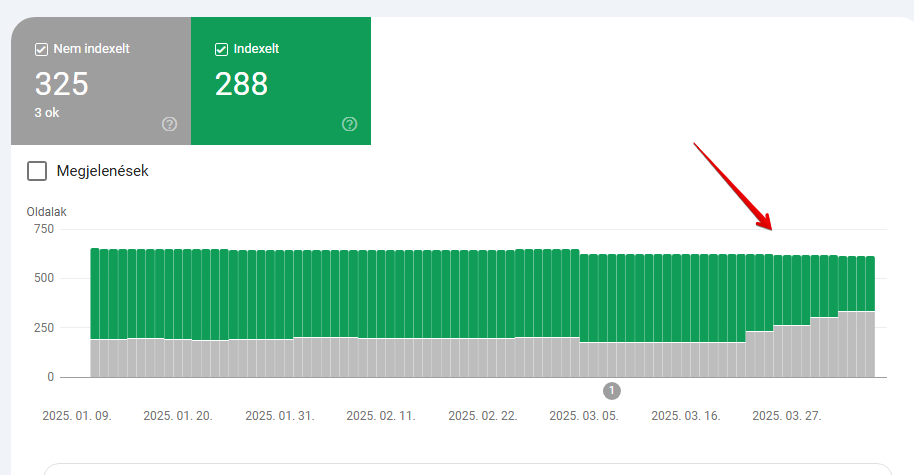The height and width of the screenshot is (475, 914).
Task: Click the annotation marker 1 below chart
Action: point(611,390)
